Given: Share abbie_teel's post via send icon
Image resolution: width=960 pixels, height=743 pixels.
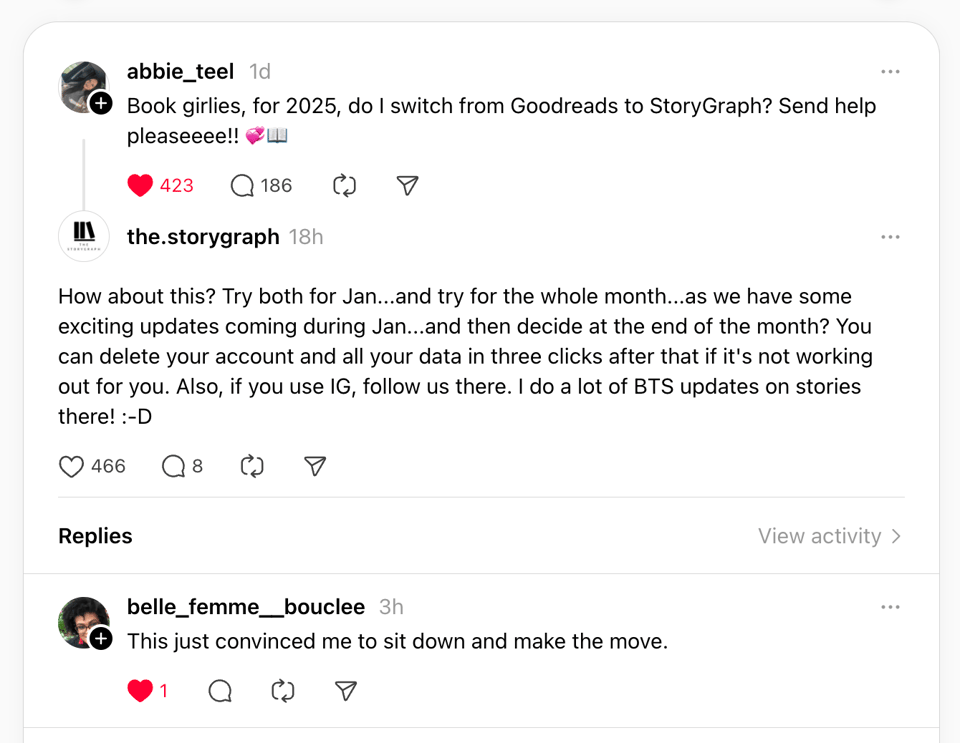Looking at the screenshot, I should 407,185.
